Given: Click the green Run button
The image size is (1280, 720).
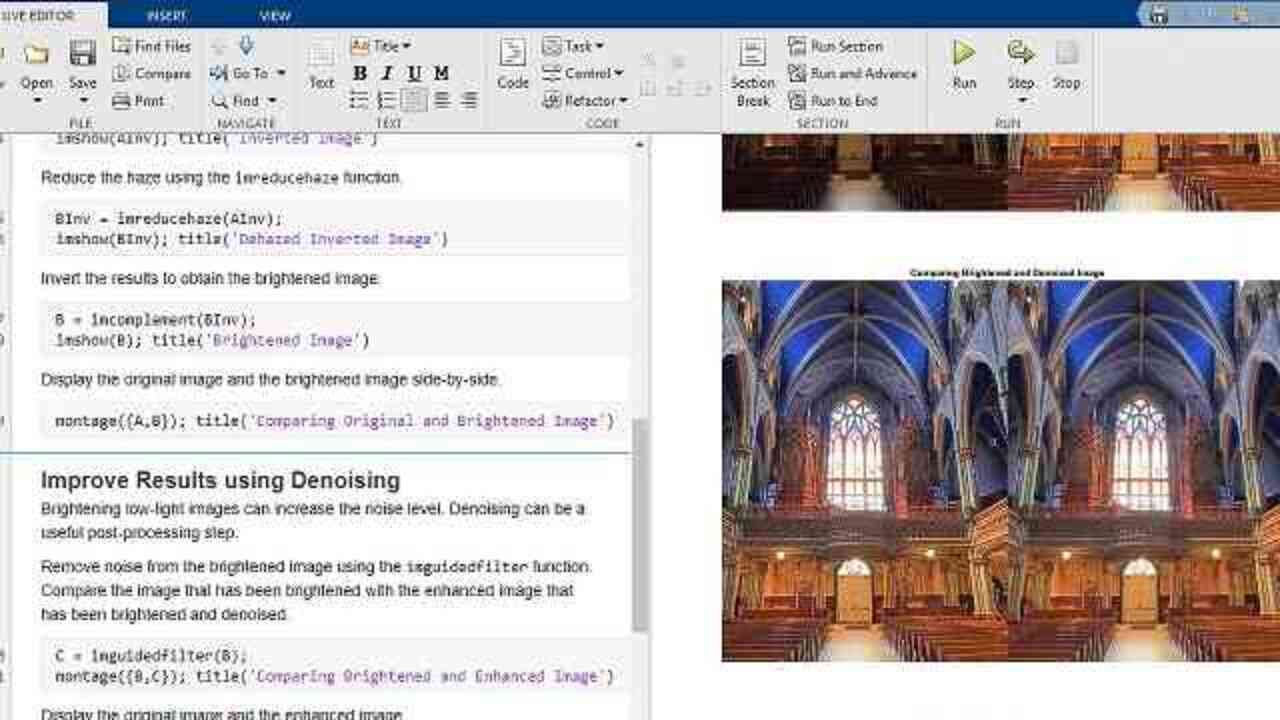Looking at the screenshot, I should 964,55.
